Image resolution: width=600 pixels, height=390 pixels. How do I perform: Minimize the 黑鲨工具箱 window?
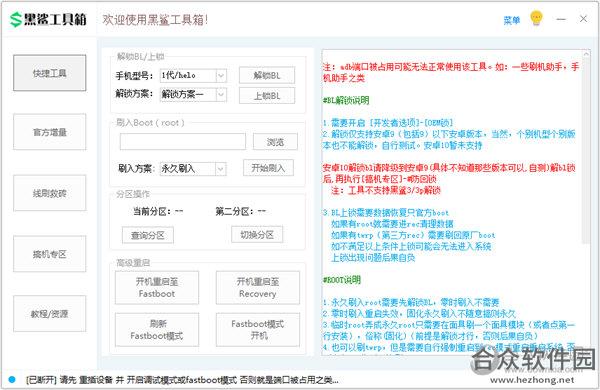point(561,19)
